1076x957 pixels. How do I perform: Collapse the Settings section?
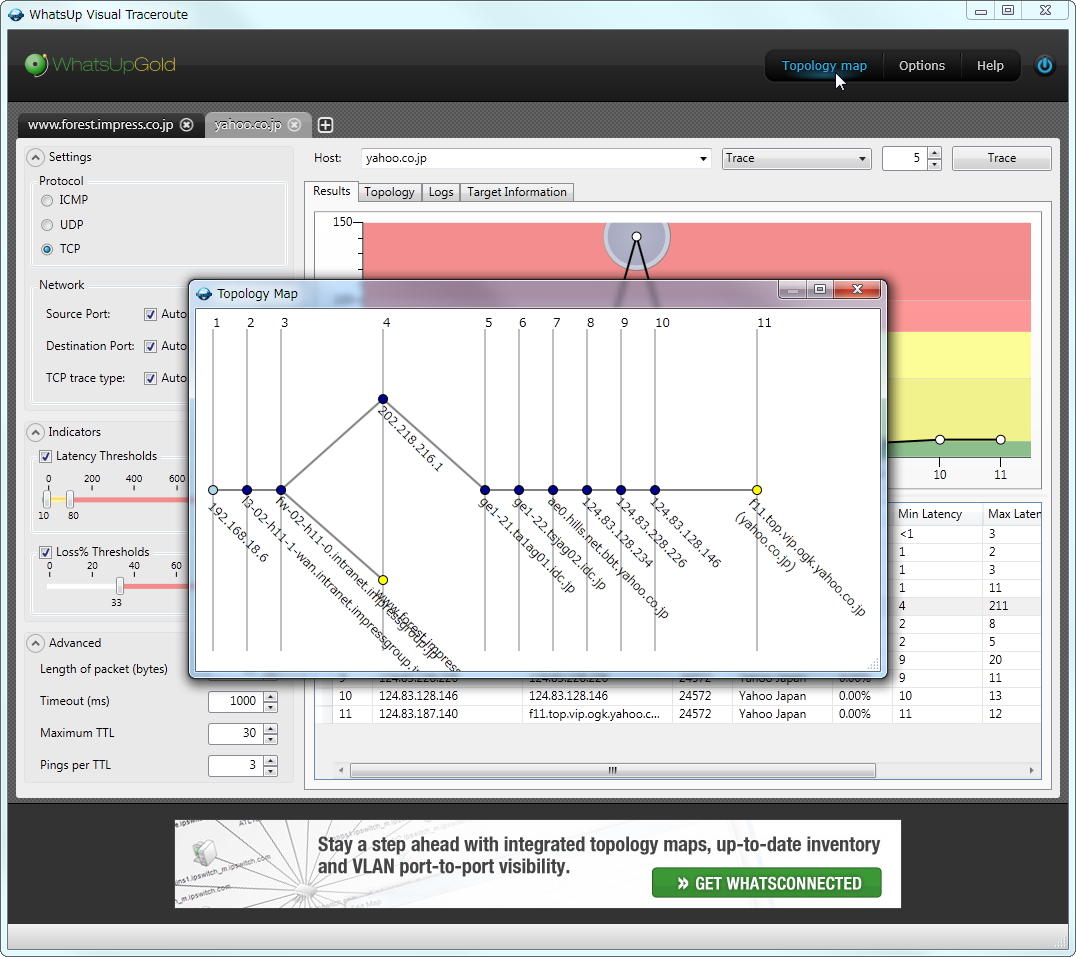pos(35,157)
